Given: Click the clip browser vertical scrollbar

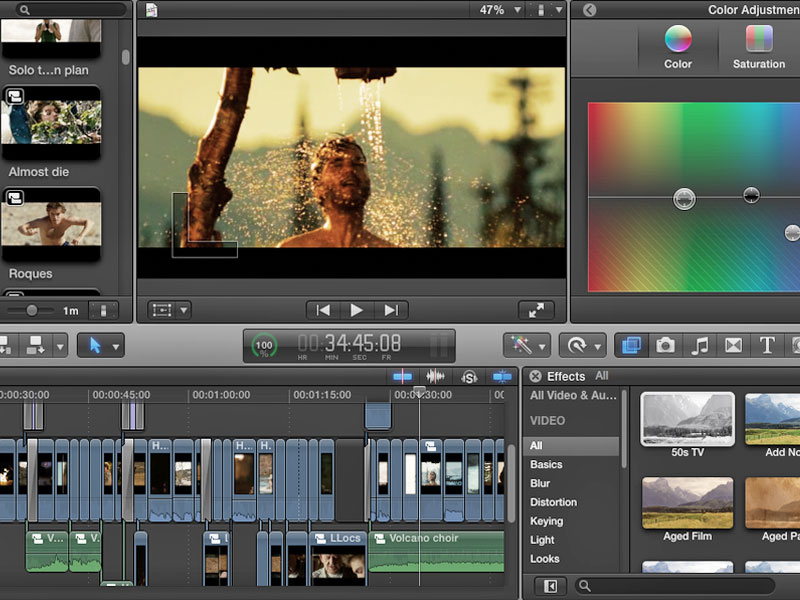Looking at the screenshot, I should (126, 56).
